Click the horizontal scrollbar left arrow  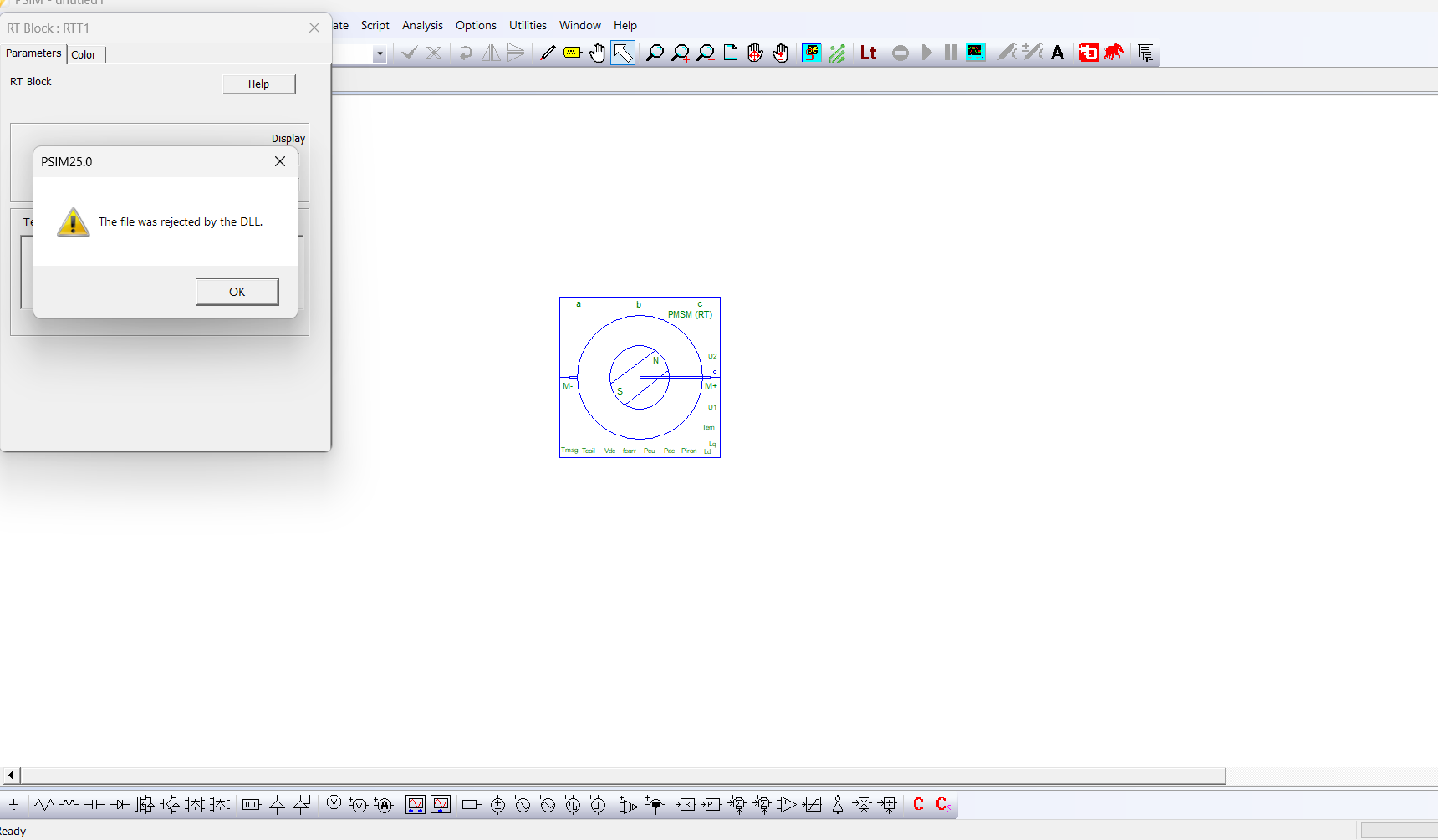pyautogui.click(x=10, y=776)
